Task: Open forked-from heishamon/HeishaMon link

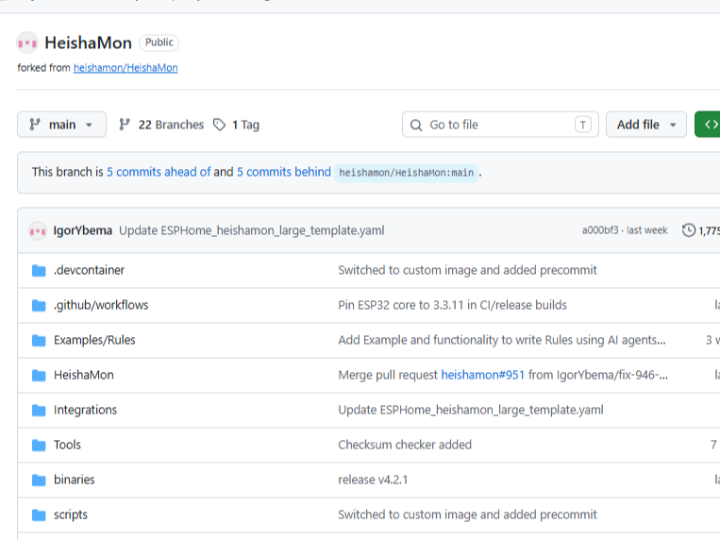Action: [x=125, y=68]
